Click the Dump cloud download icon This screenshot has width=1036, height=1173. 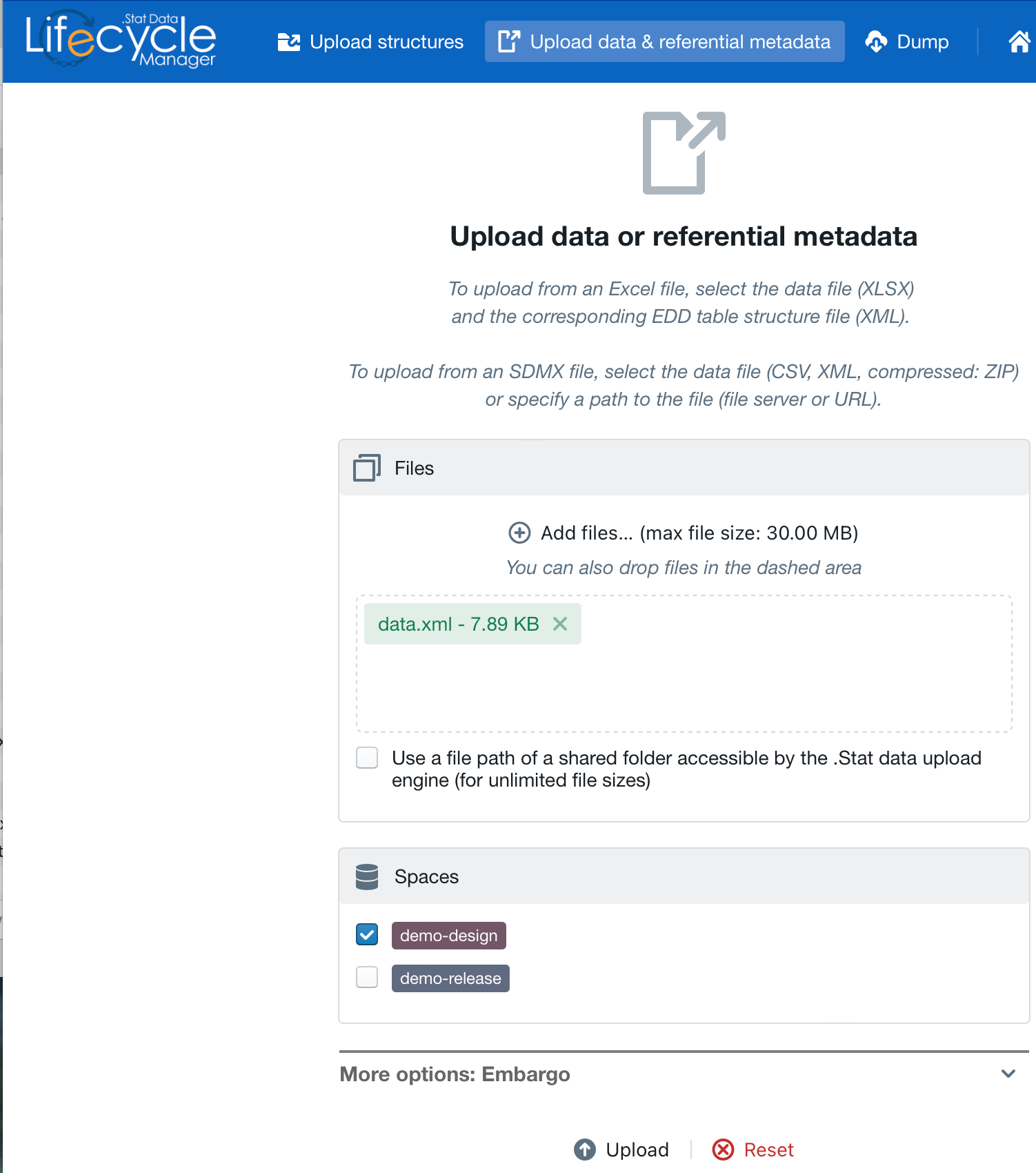876,41
